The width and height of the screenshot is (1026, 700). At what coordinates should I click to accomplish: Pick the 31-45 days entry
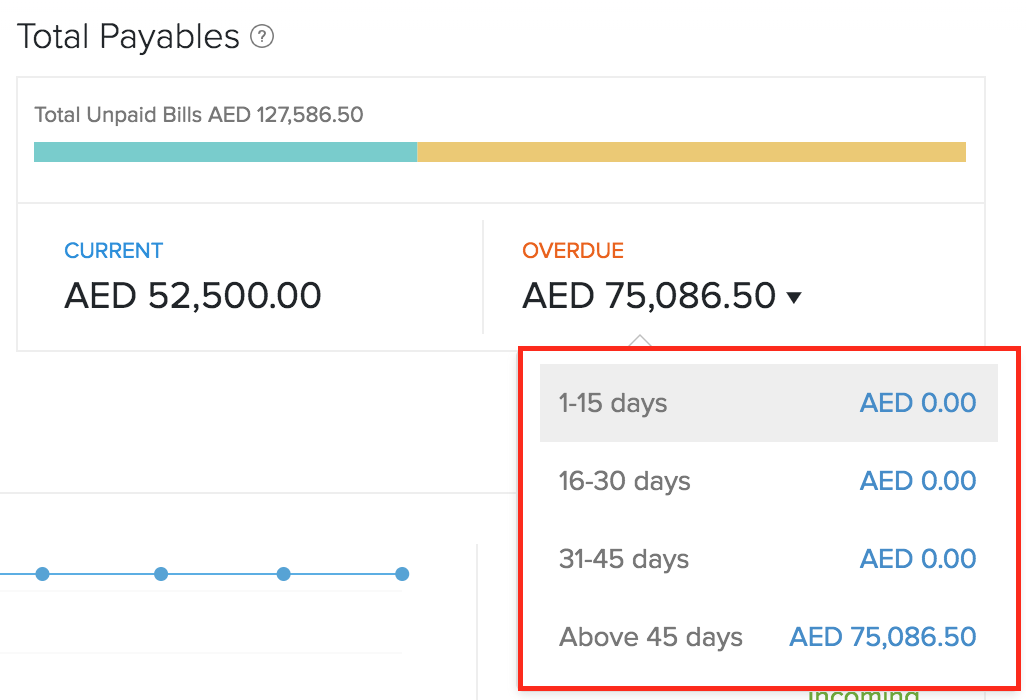[624, 559]
